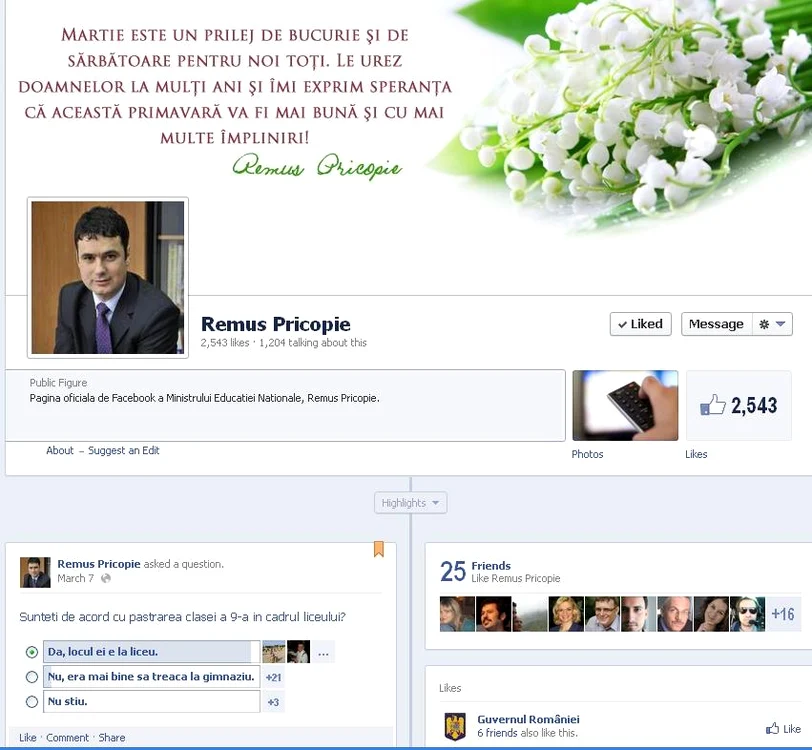Open the March 7 post timestamp
Screen dimensions: 812x750
pyautogui.click(x=76, y=578)
